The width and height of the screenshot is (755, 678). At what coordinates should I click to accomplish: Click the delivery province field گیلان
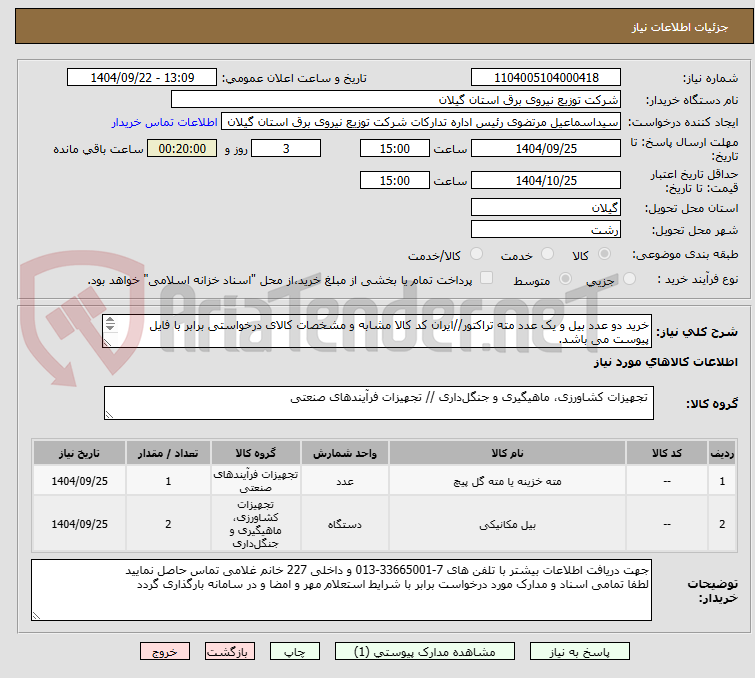546,208
